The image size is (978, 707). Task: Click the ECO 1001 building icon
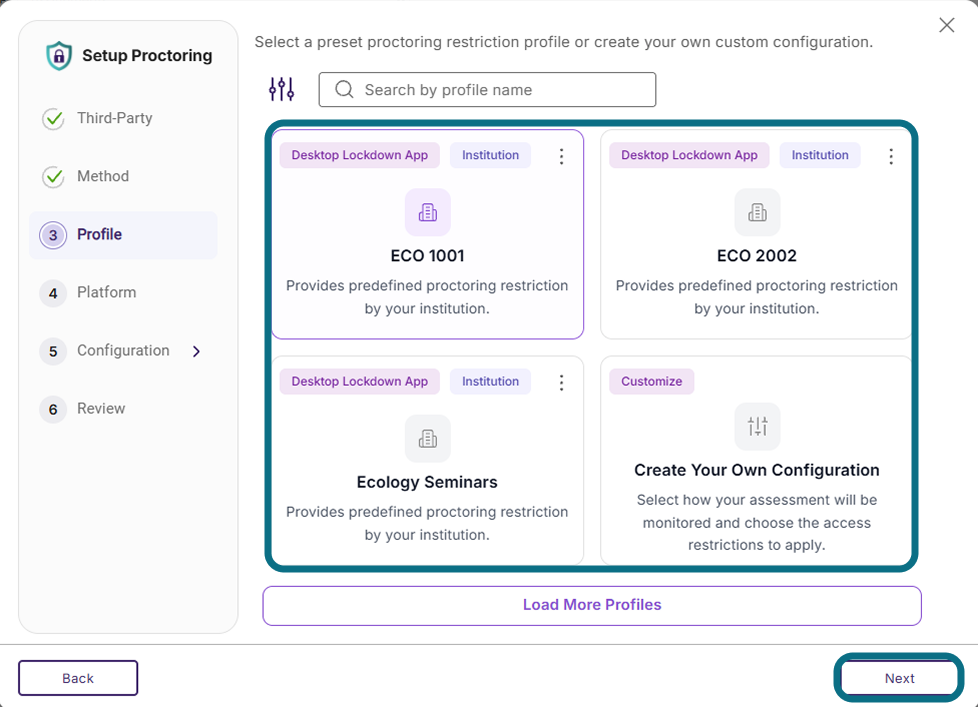coord(428,212)
